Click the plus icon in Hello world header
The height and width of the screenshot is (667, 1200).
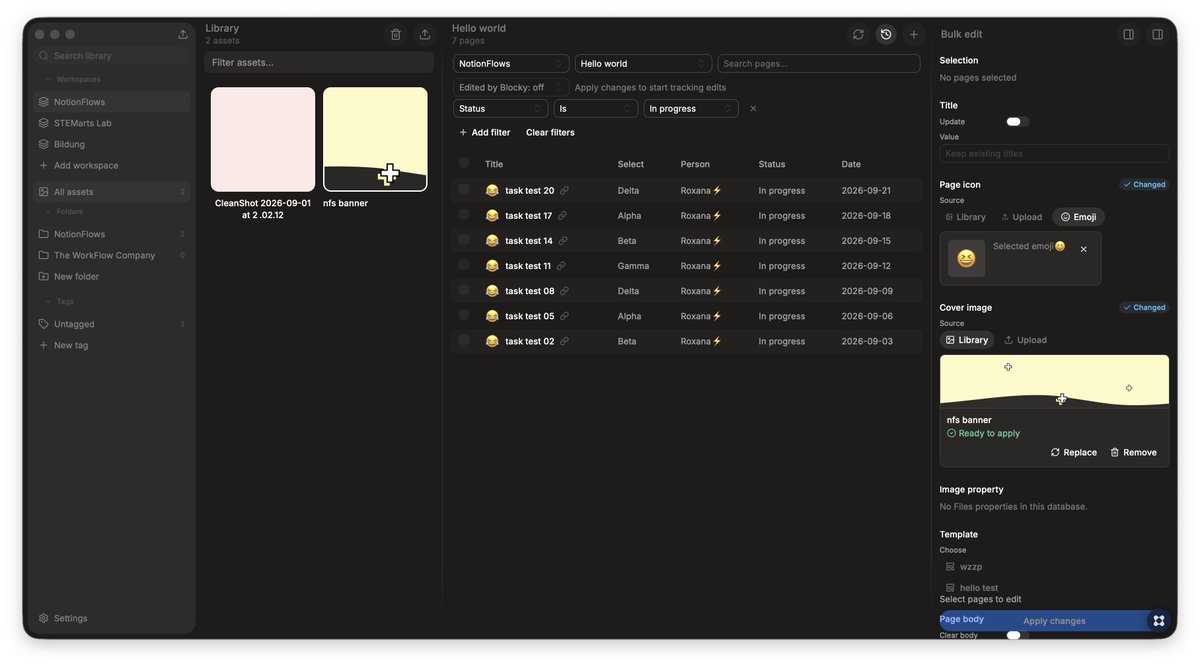click(x=914, y=34)
